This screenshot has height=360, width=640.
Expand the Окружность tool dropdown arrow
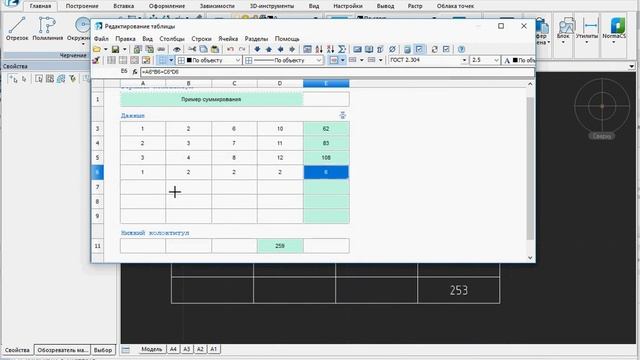[83, 44]
